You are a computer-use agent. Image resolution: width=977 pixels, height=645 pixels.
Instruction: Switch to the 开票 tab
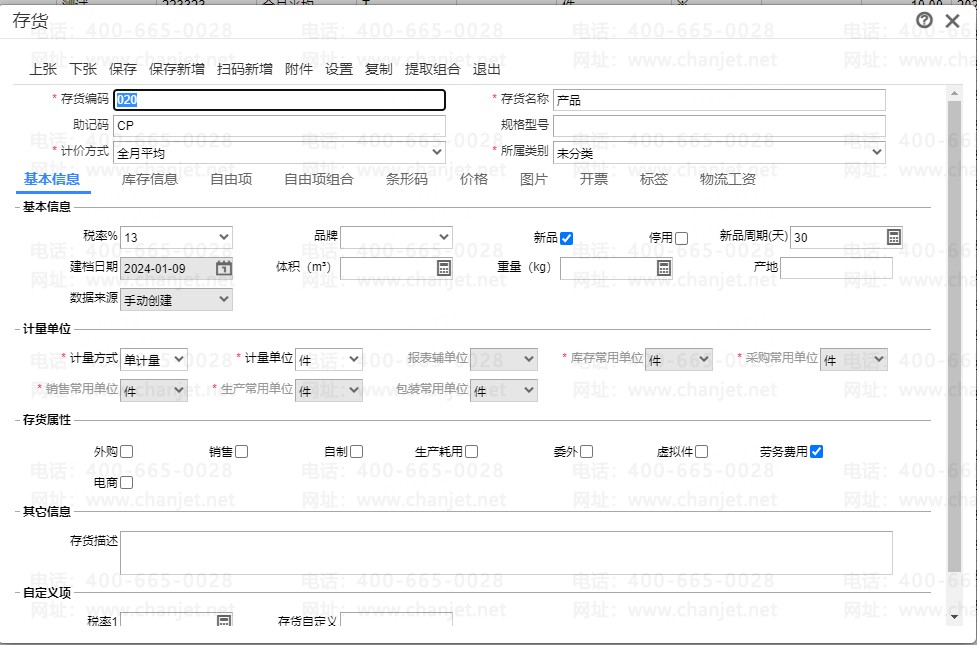coord(594,179)
